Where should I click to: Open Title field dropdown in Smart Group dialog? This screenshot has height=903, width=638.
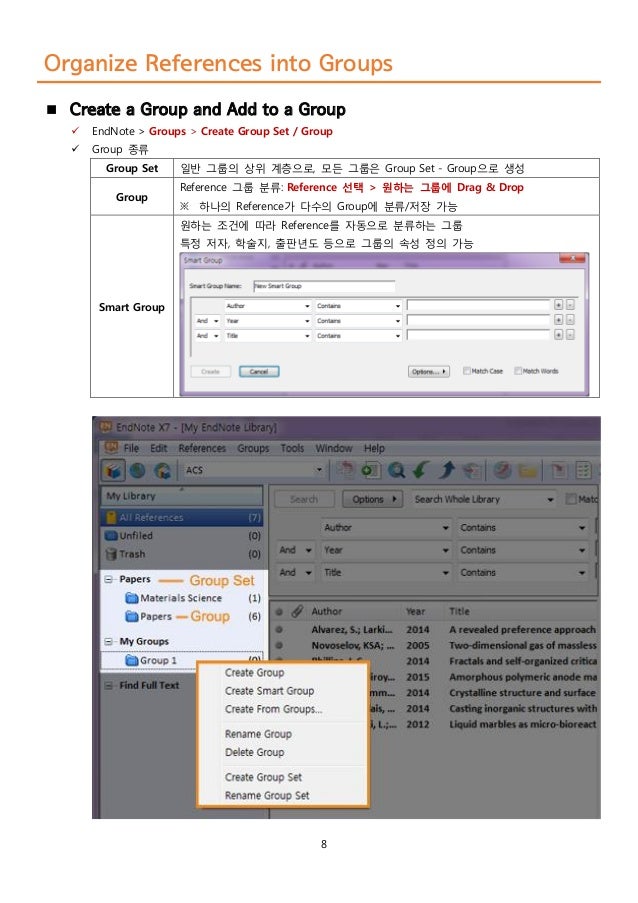pyautogui.click(x=268, y=335)
